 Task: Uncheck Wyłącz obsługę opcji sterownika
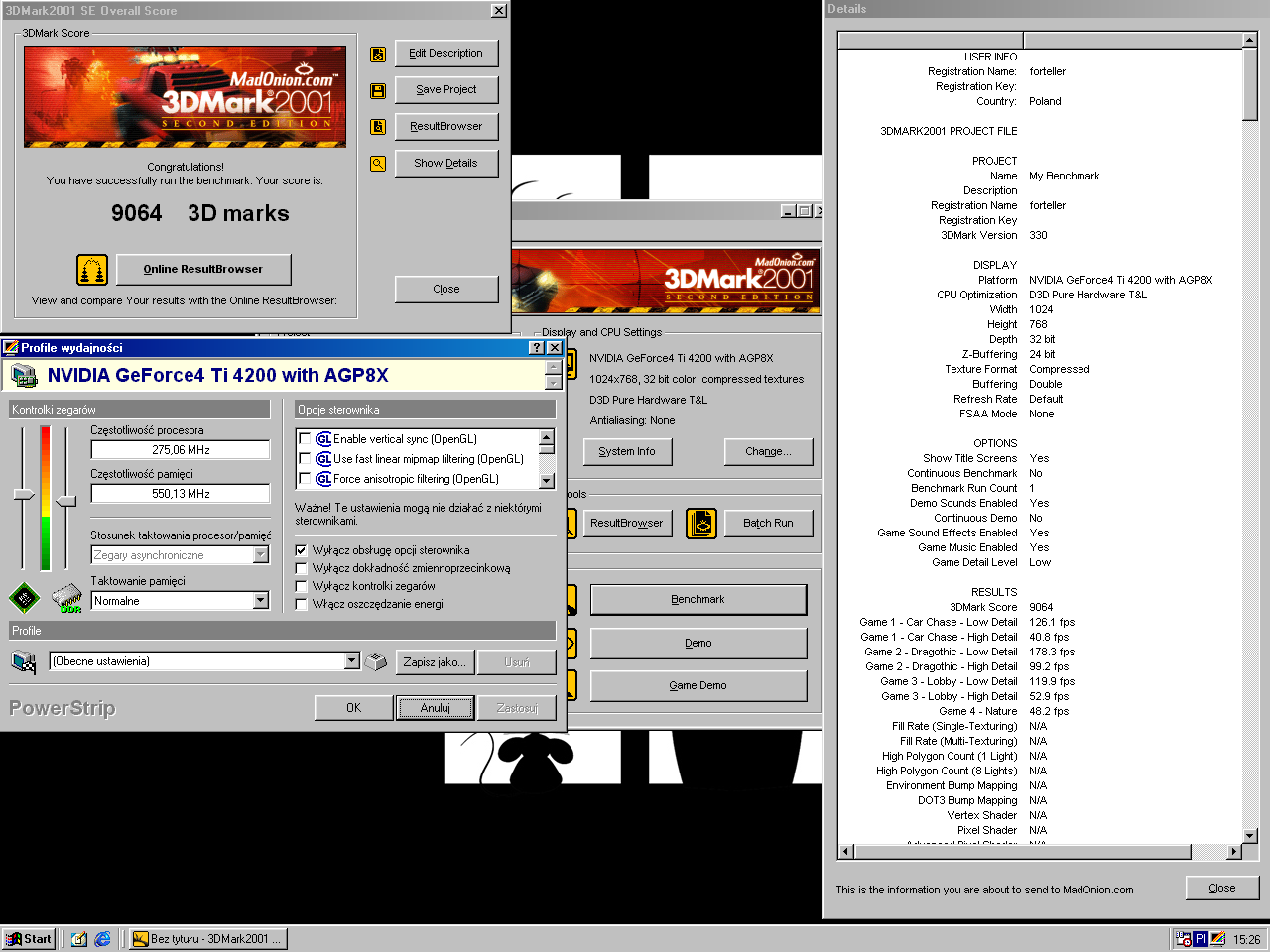(302, 550)
